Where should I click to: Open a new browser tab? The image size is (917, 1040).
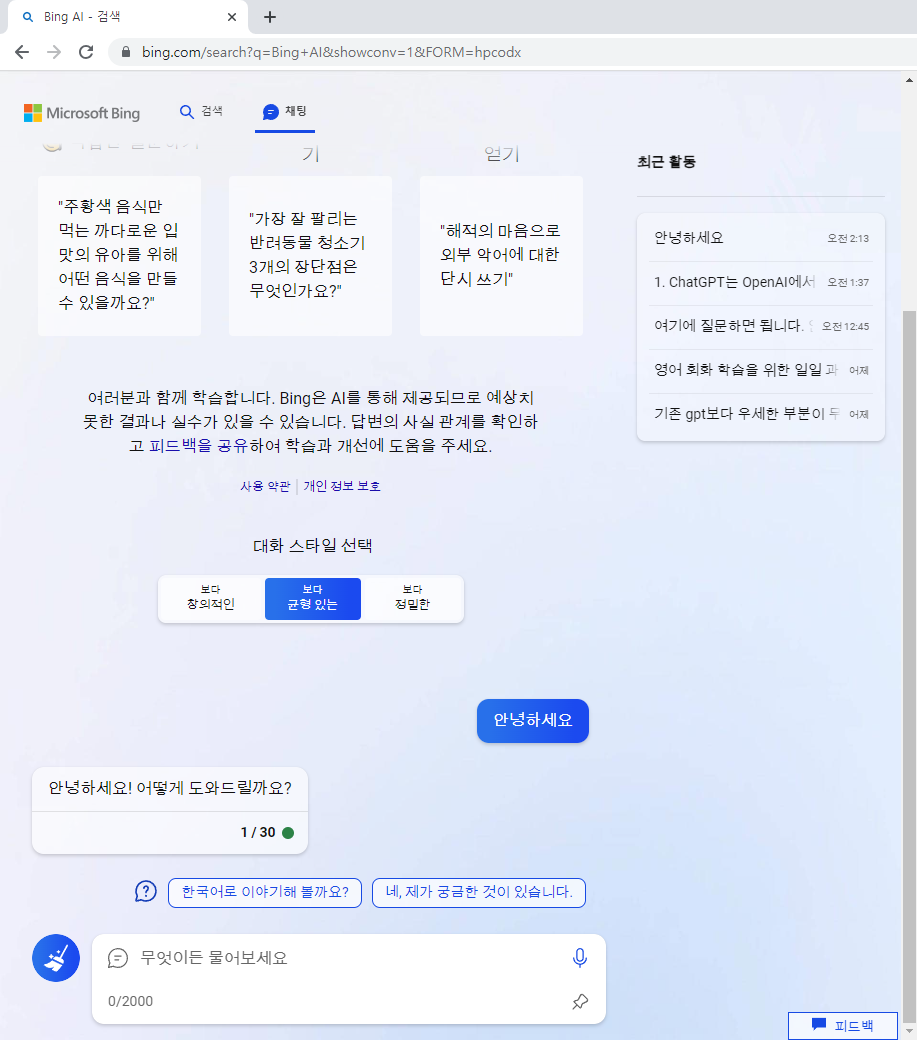coord(270,17)
